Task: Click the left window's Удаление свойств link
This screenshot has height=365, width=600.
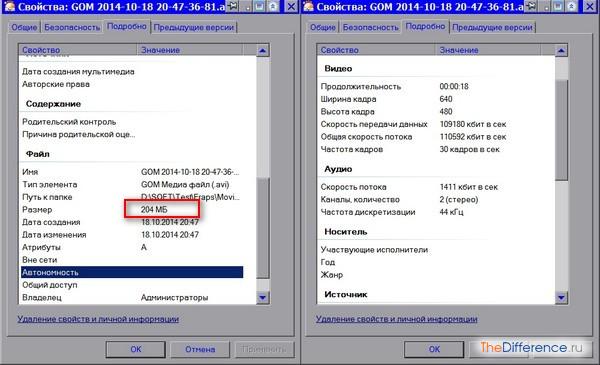Action: click(98, 319)
